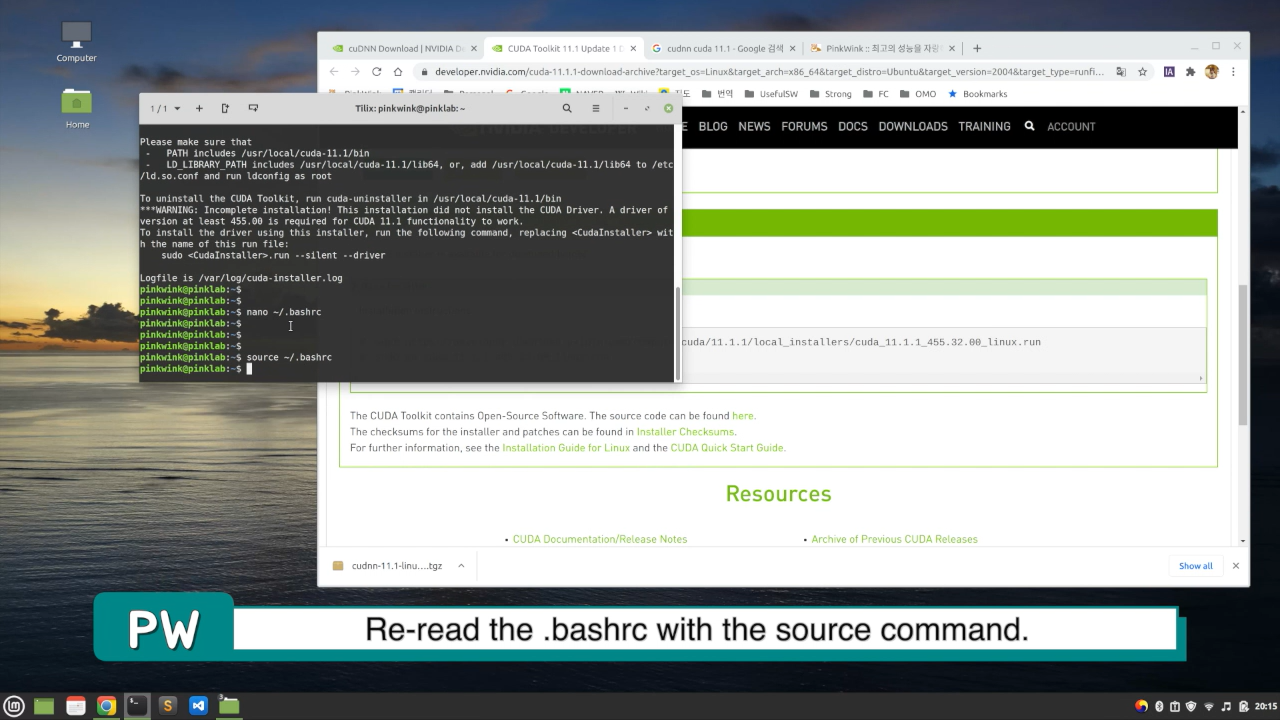This screenshot has width=1280, height=720.
Task: Open Installer Checksums link
Action: coord(686,432)
